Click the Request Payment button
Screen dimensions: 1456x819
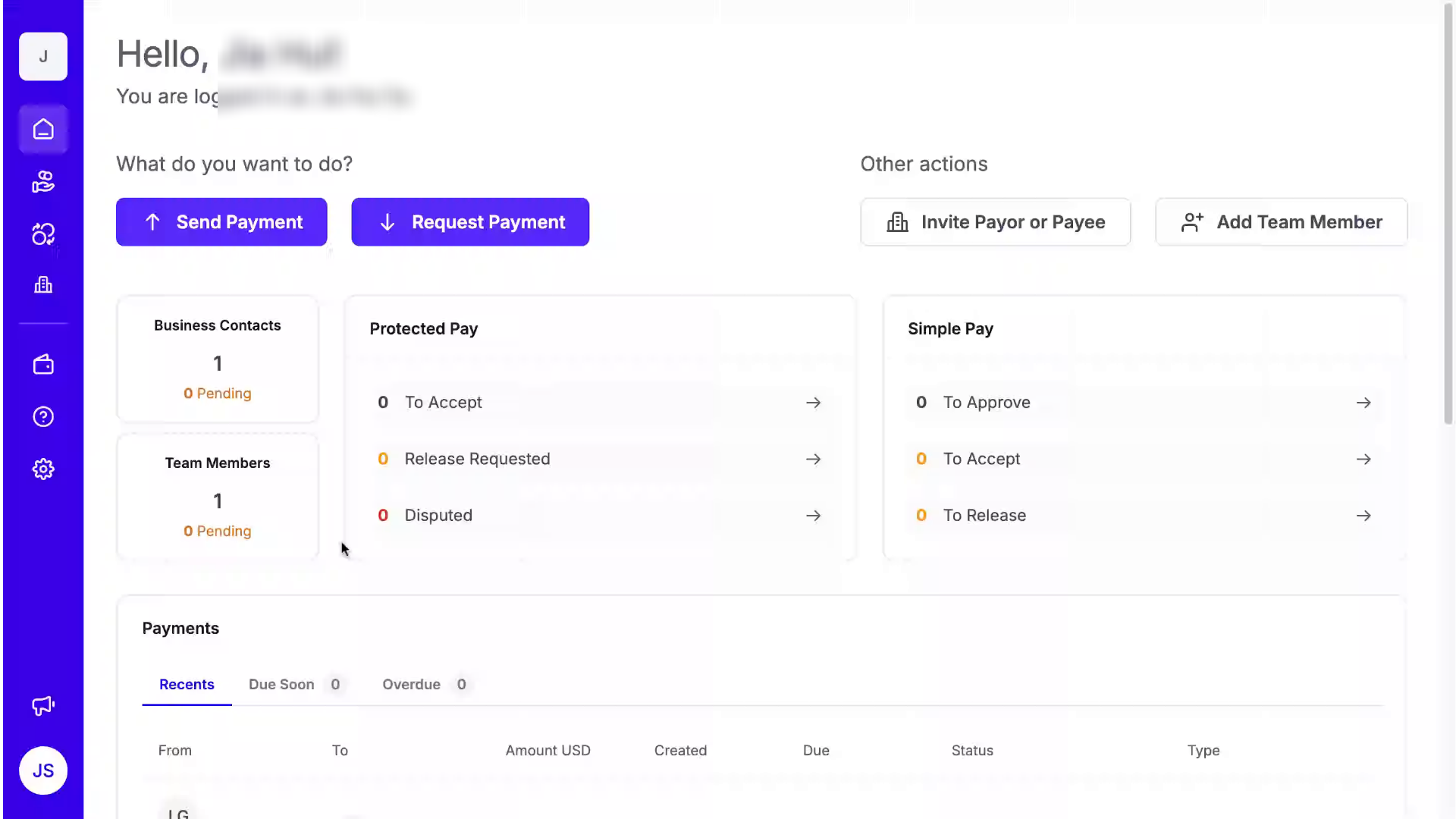tap(470, 222)
